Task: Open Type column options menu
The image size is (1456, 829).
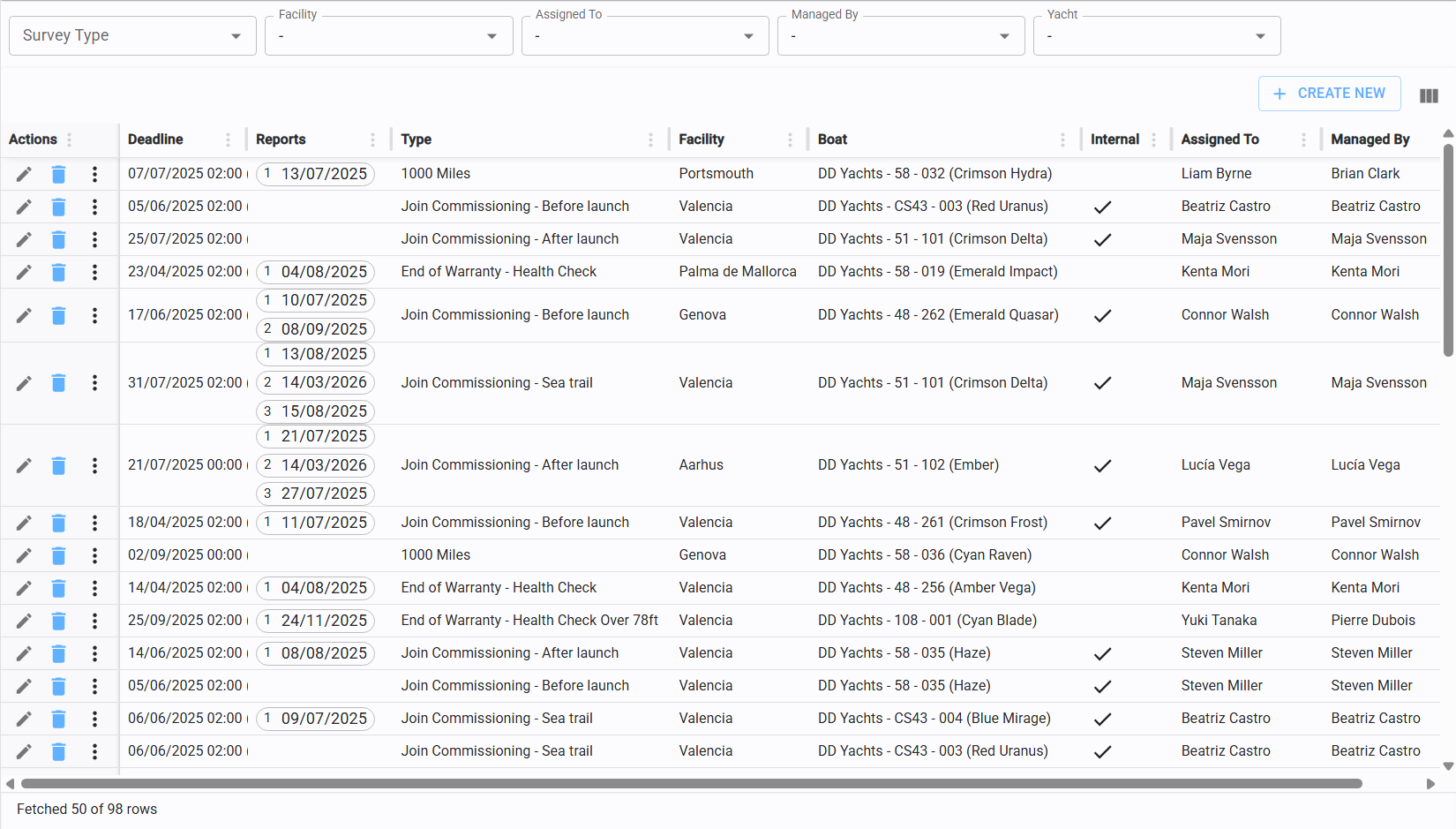Action: pos(650,139)
